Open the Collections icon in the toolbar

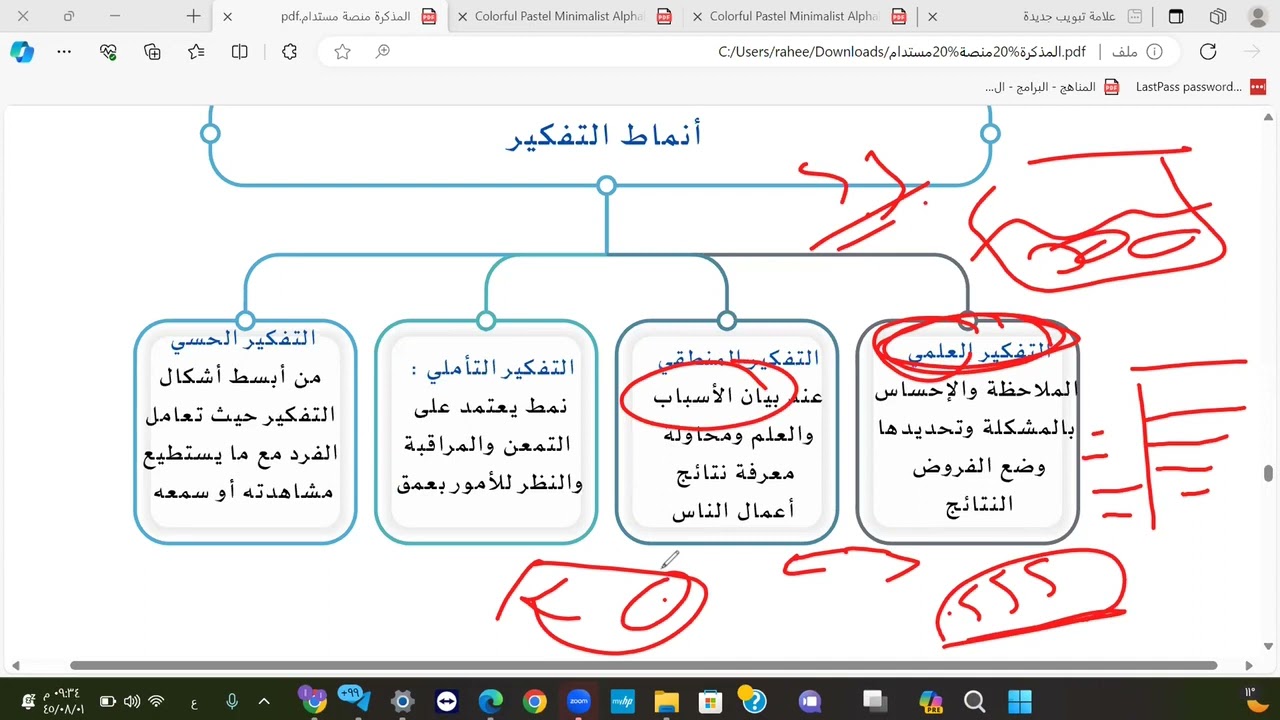coord(153,52)
